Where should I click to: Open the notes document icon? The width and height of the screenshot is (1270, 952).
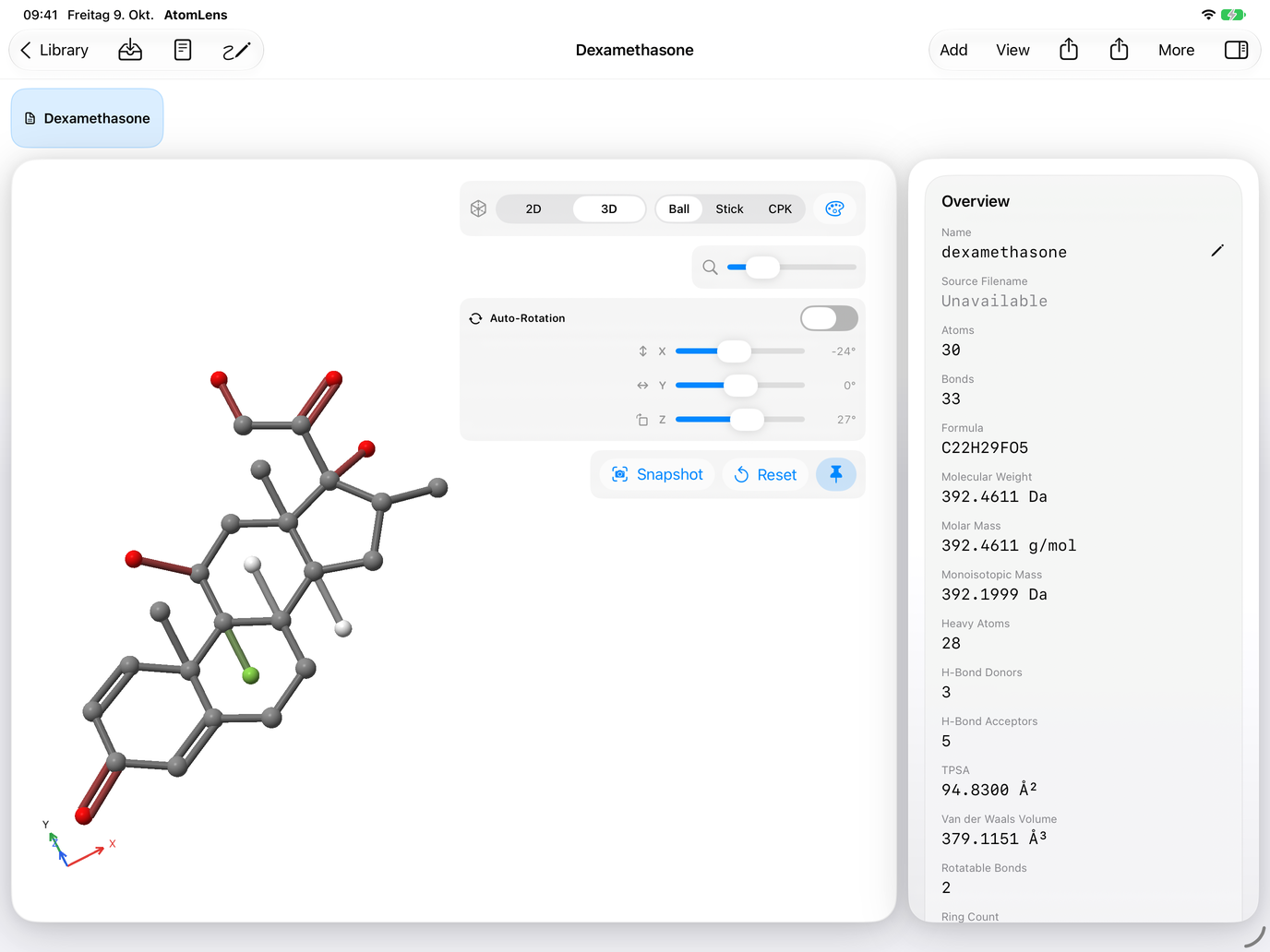pyautogui.click(x=183, y=50)
